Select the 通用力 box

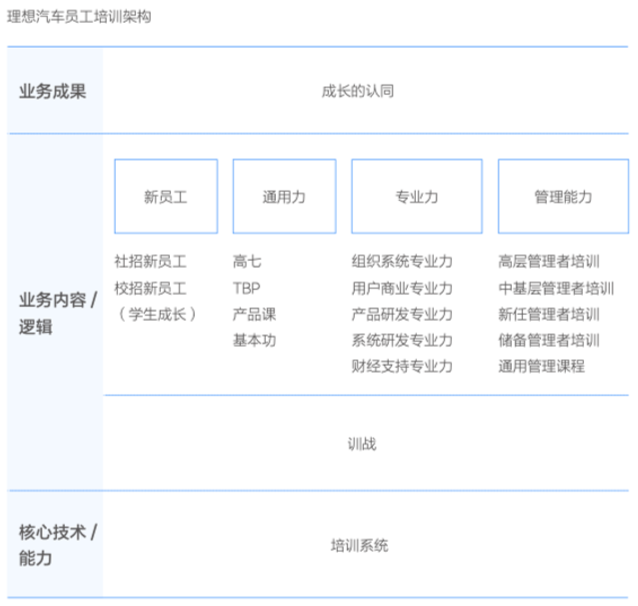284,196
